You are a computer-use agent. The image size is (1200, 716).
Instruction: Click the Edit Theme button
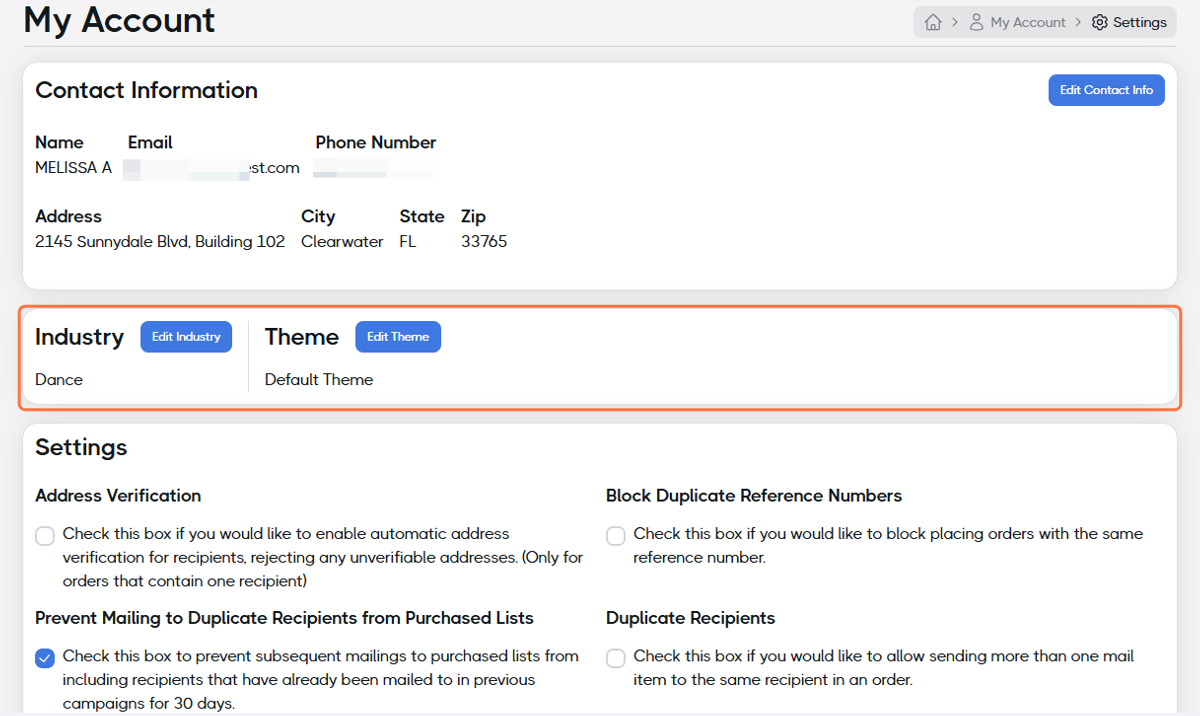pyautogui.click(x=398, y=337)
